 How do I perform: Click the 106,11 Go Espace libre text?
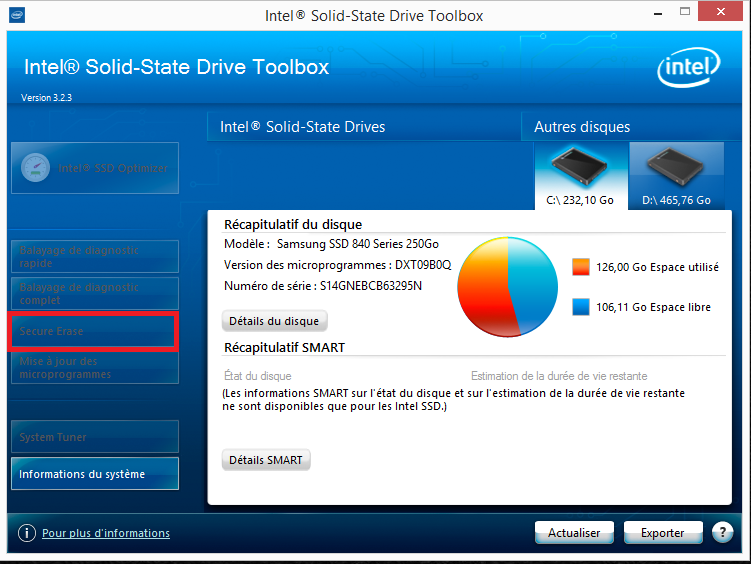pos(653,307)
